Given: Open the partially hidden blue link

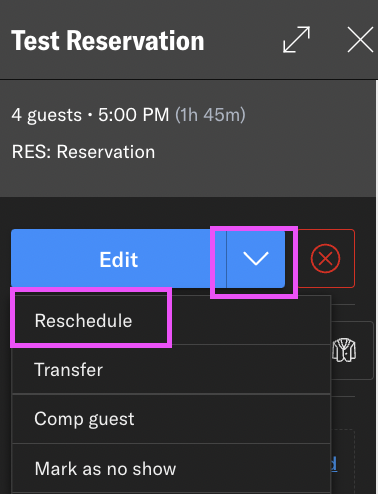Looking at the screenshot, I should (334, 464).
